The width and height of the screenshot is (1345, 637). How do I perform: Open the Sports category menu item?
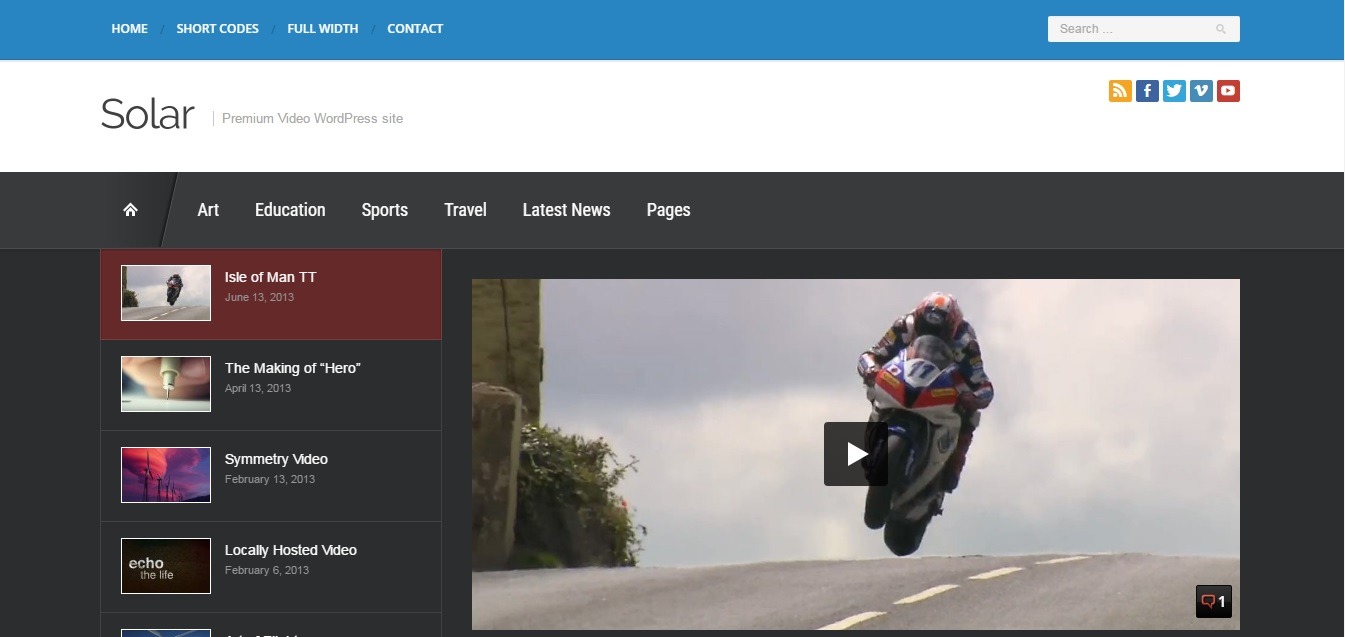(384, 210)
